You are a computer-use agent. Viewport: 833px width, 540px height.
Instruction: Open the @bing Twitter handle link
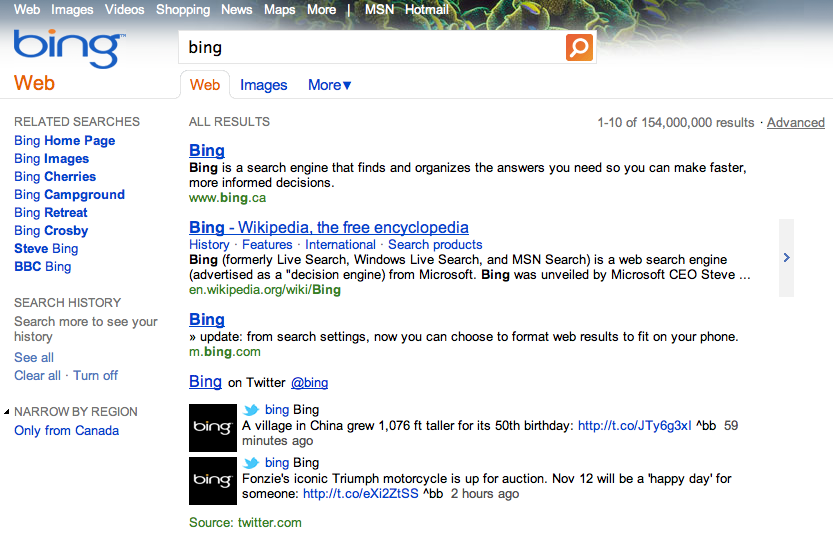309,382
